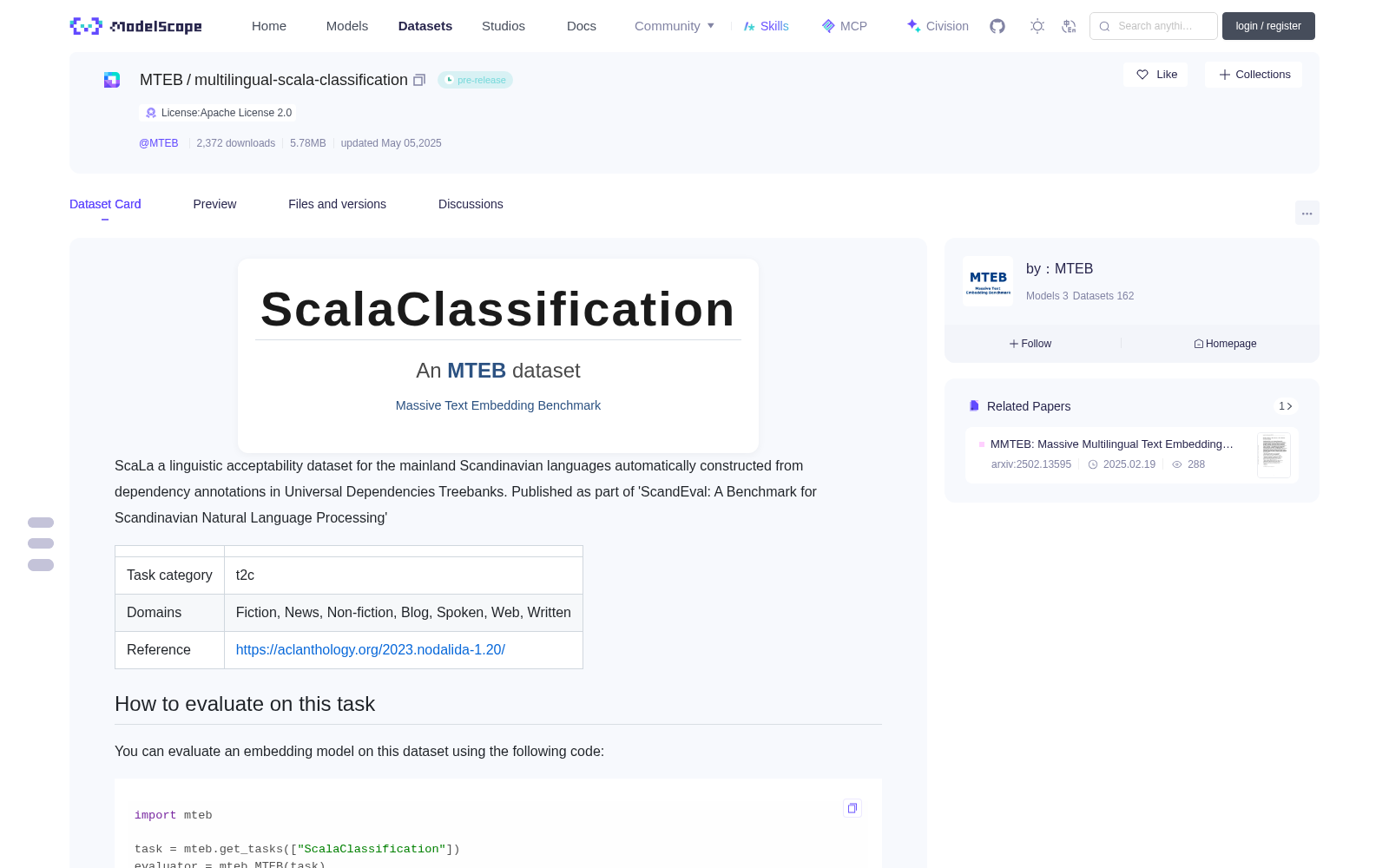Copy the code snippet

click(852, 808)
